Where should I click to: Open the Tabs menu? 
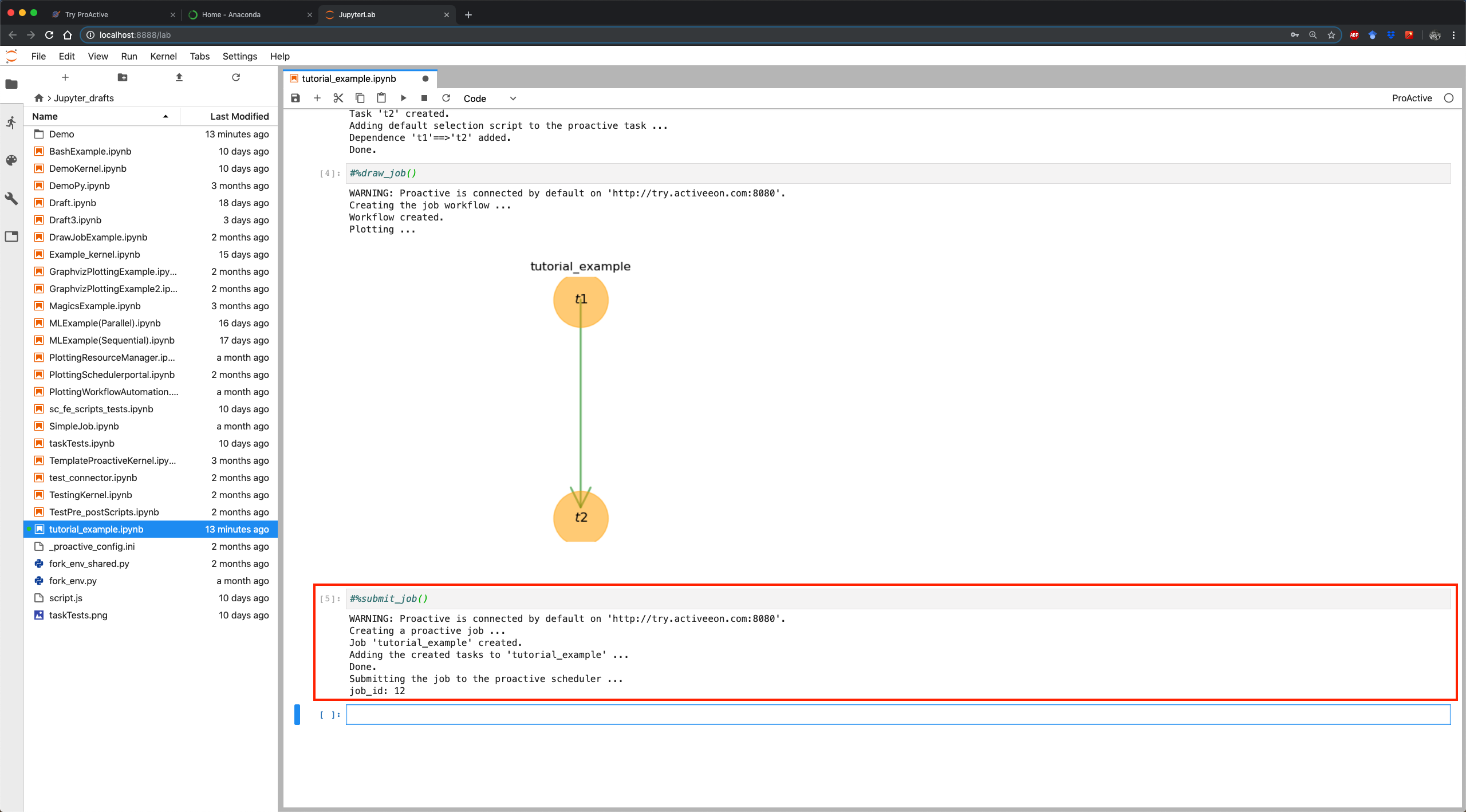point(199,56)
